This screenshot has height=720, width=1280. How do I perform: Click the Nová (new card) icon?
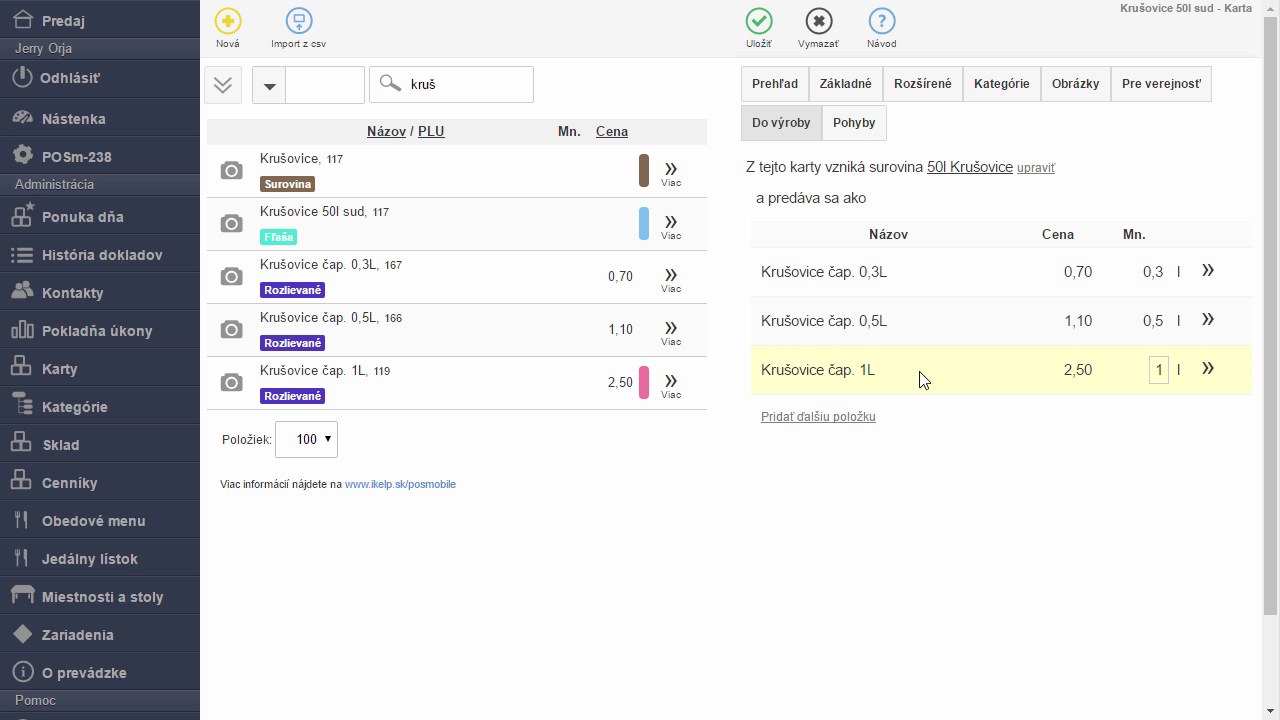tap(228, 21)
